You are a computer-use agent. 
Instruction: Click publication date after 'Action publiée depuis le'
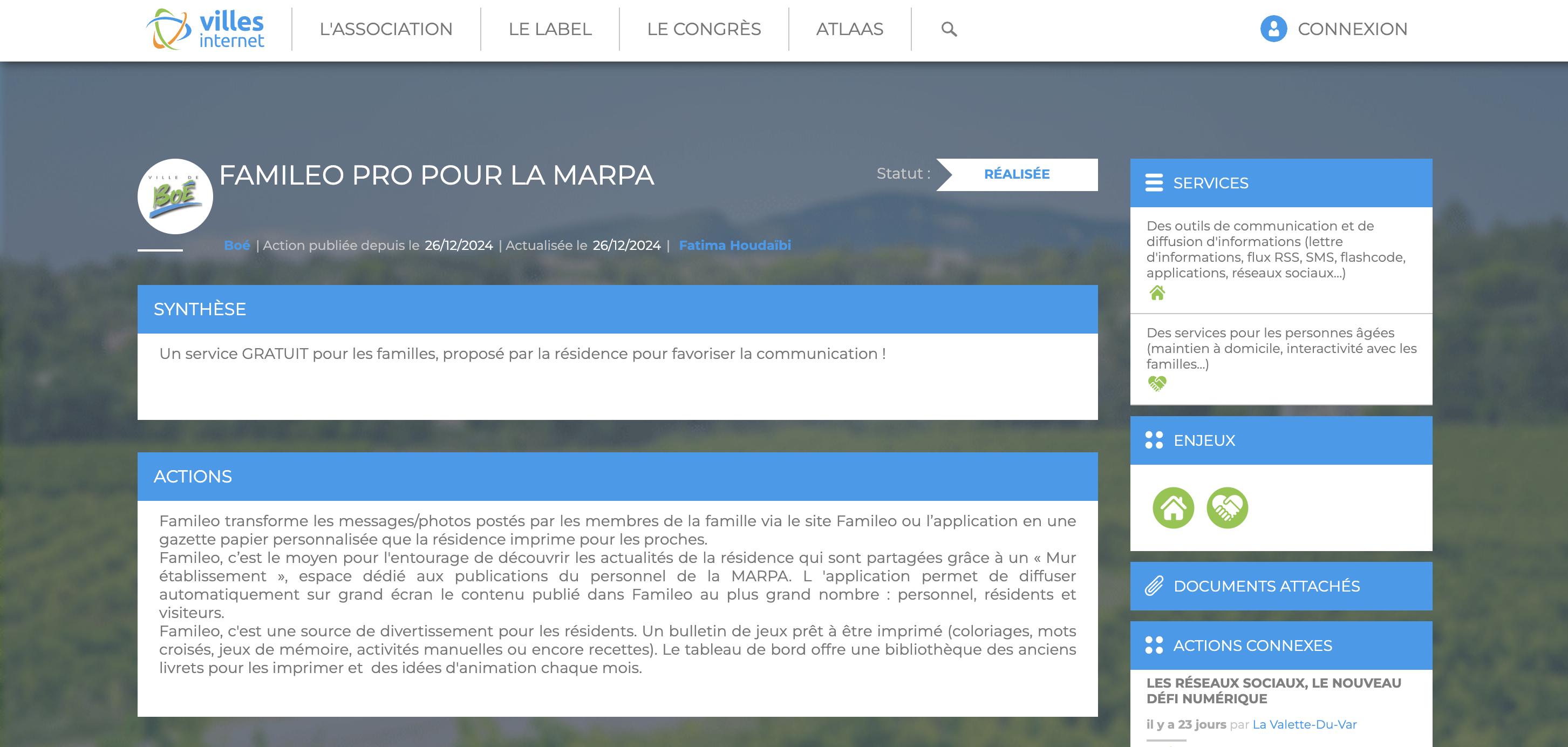coord(458,246)
